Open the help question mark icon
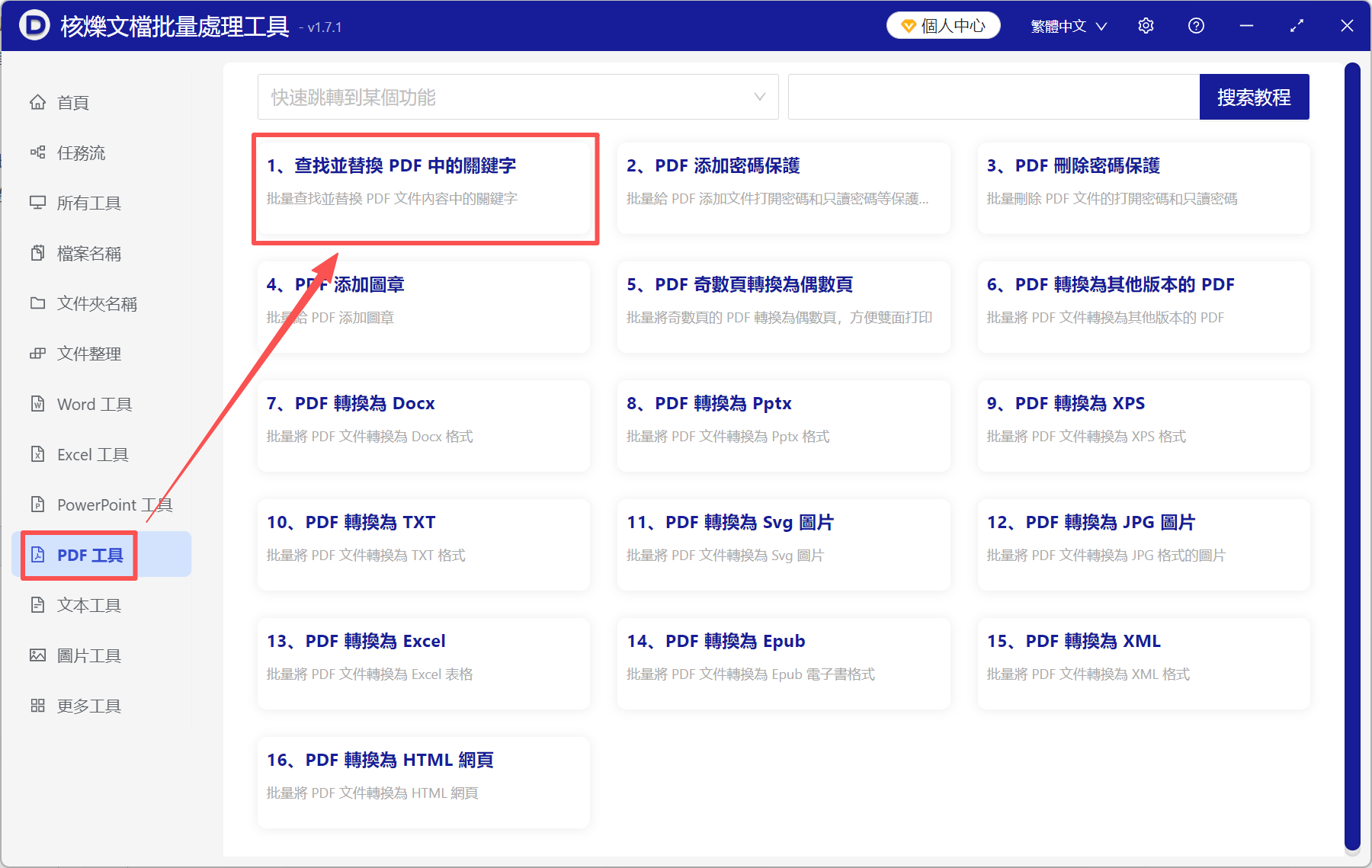The height and width of the screenshot is (868, 1372). 1196,25
